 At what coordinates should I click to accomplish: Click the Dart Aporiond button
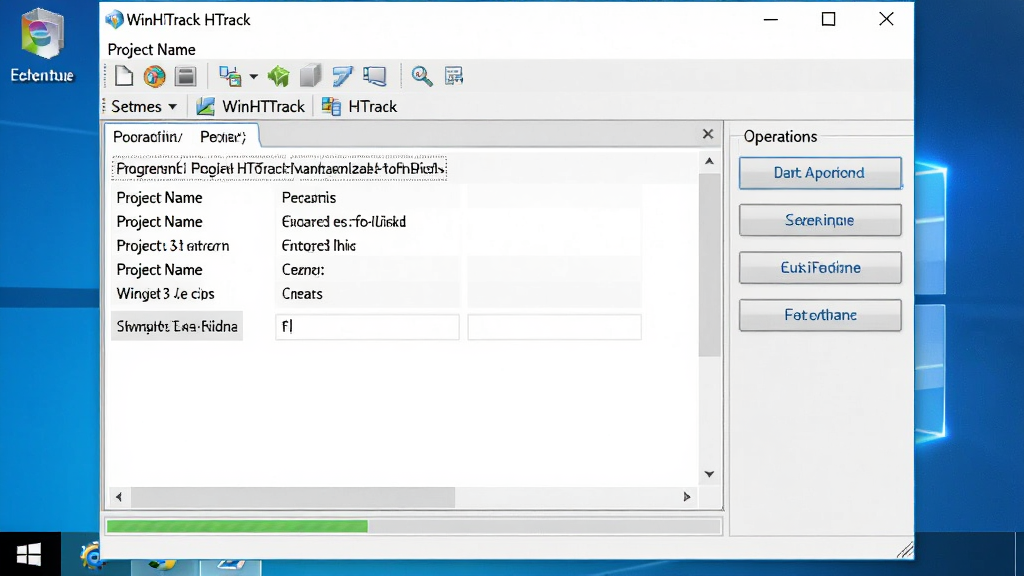pos(820,173)
